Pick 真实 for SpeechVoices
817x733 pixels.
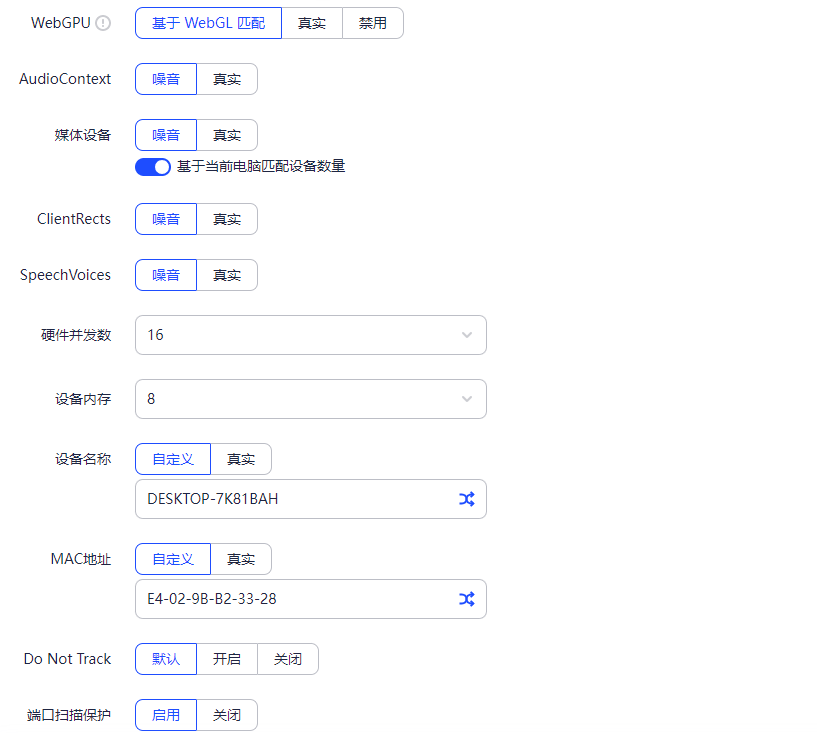[227, 275]
